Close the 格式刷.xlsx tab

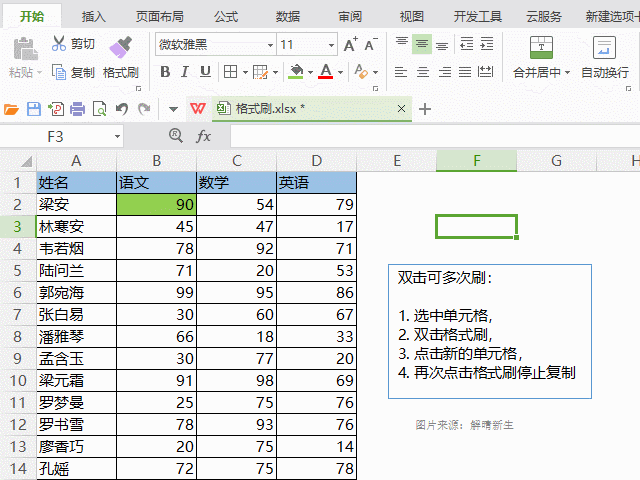tap(401, 109)
